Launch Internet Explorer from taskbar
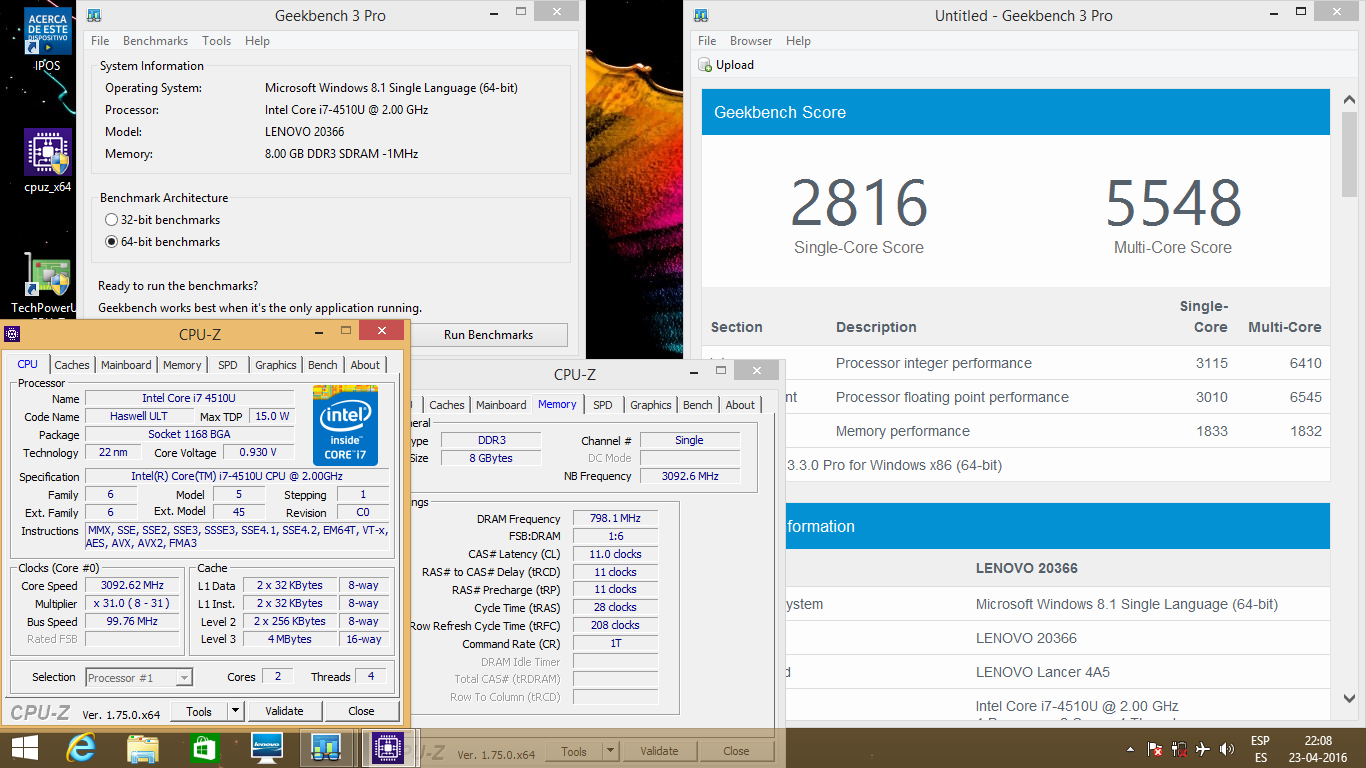 click(x=81, y=748)
